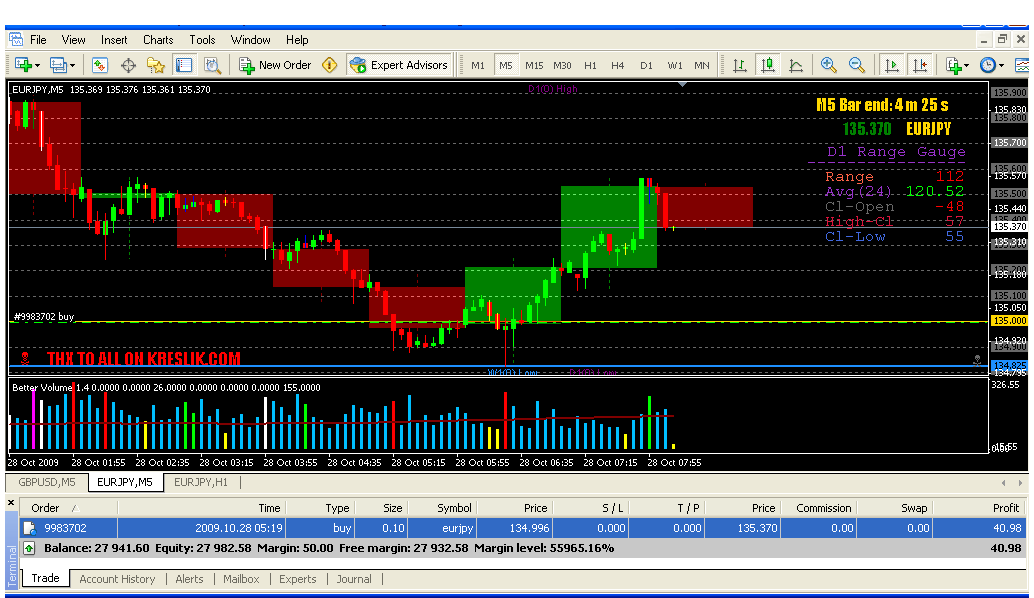Open the Journal terminal tab
The width and height of the screenshot is (1034, 598).
click(x=354, y=579)
